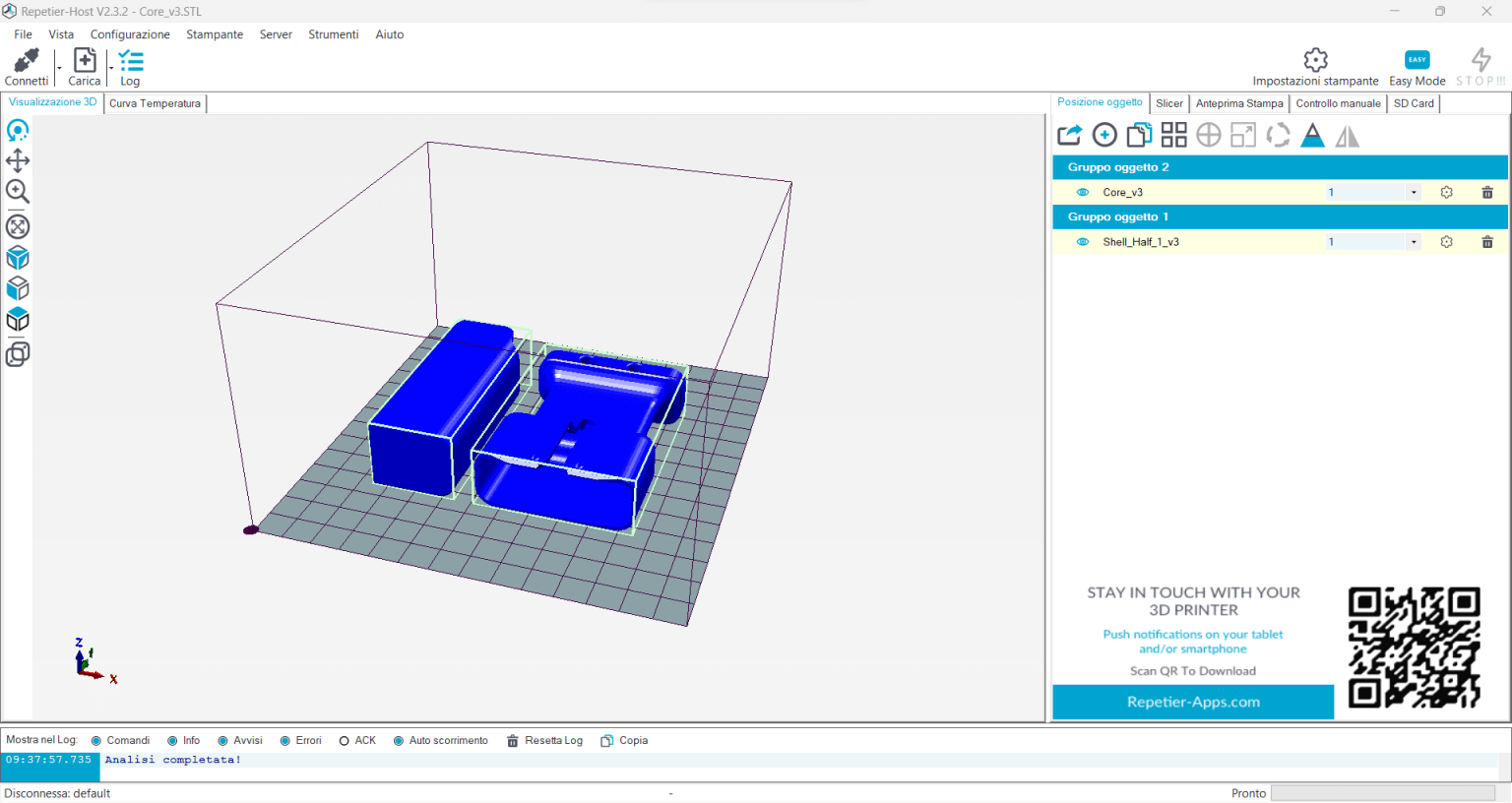Open the copies dropdown for Shell_Half_1_v3

click(x=1414, y=241)
